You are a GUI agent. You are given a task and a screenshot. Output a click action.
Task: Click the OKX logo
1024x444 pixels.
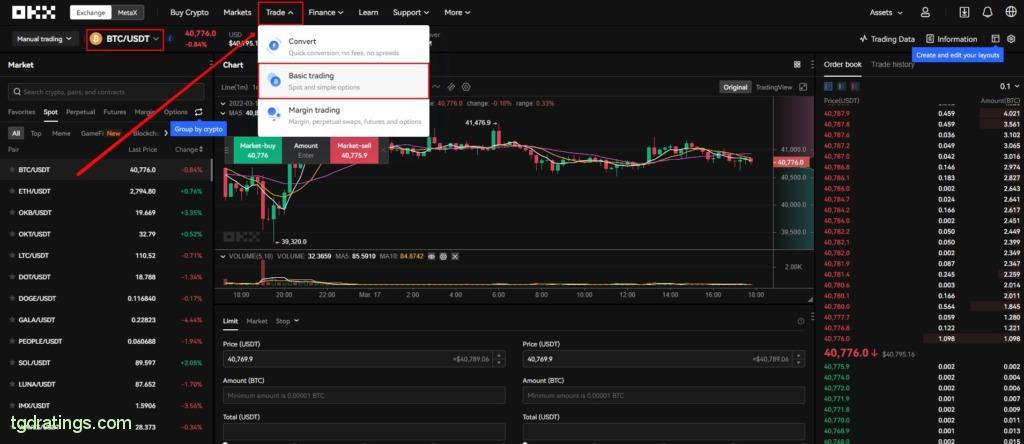[x=33, y=12]
